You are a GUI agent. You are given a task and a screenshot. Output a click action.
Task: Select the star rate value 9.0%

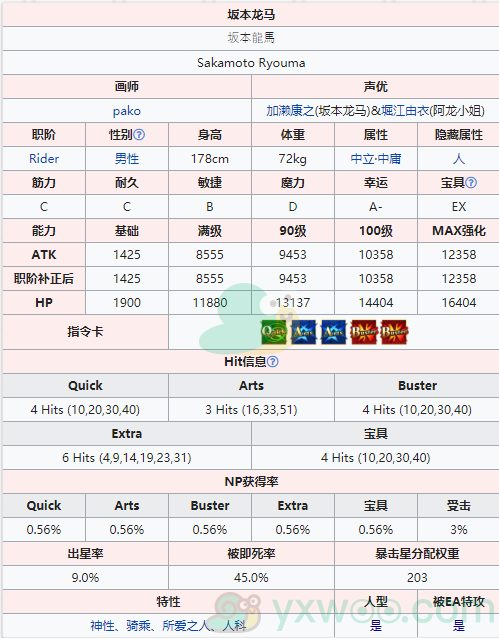pos(85,578)
